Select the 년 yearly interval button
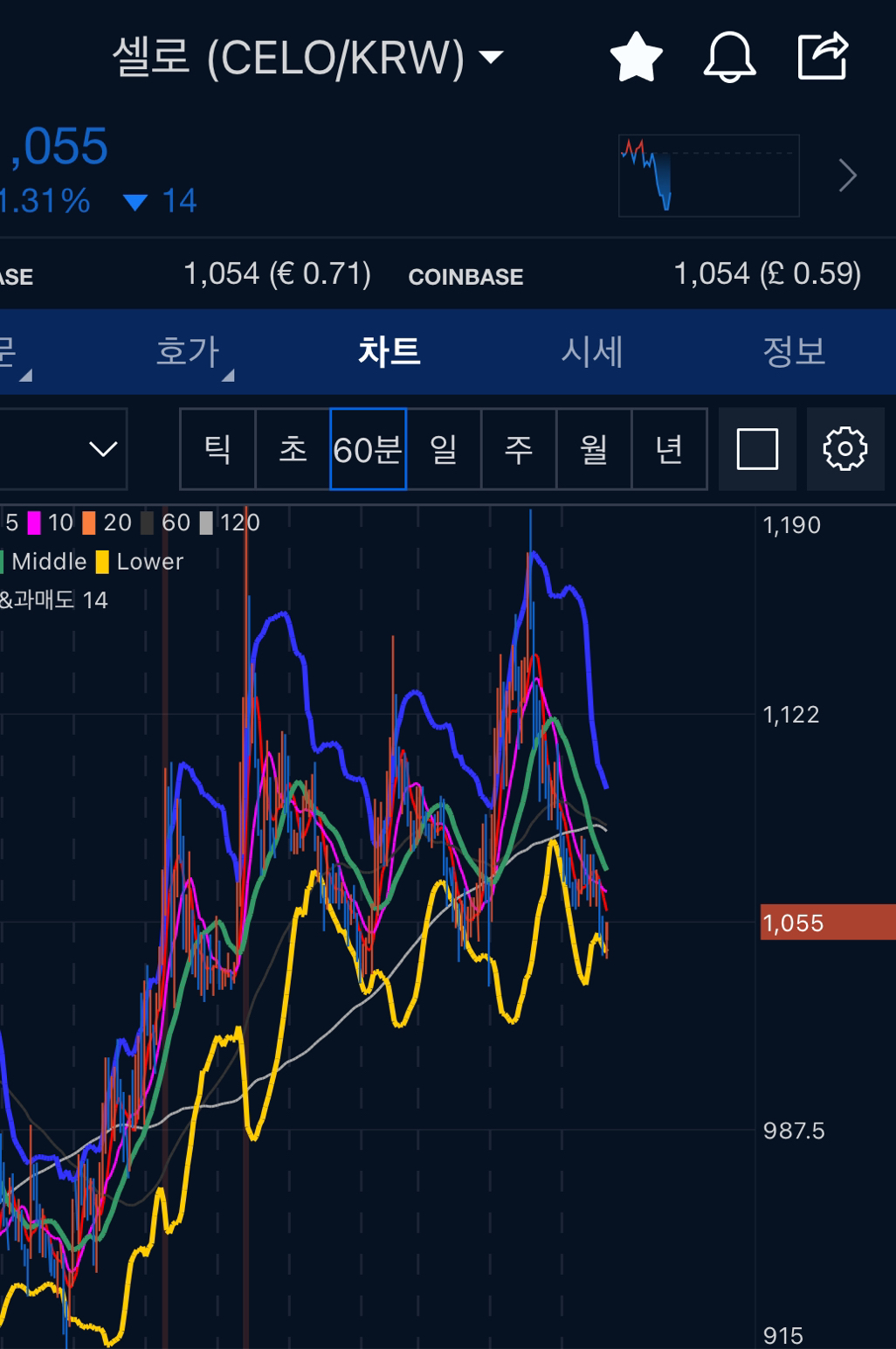 tap(669, 449)
